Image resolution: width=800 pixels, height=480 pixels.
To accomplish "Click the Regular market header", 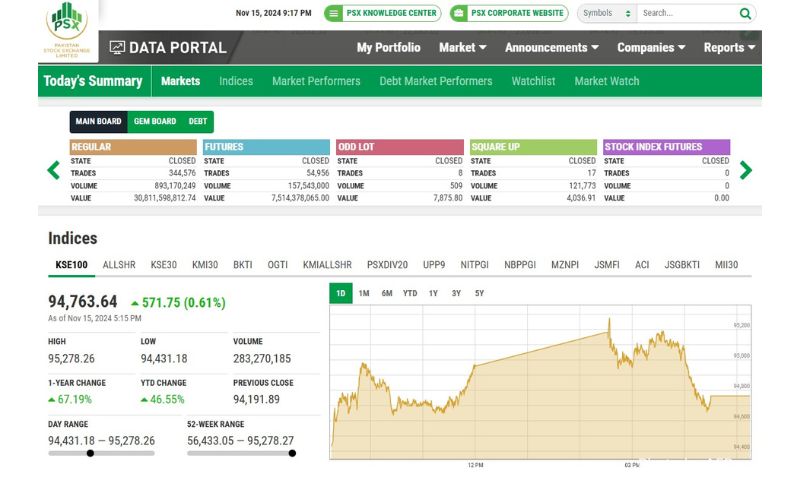I will point(133,147).
